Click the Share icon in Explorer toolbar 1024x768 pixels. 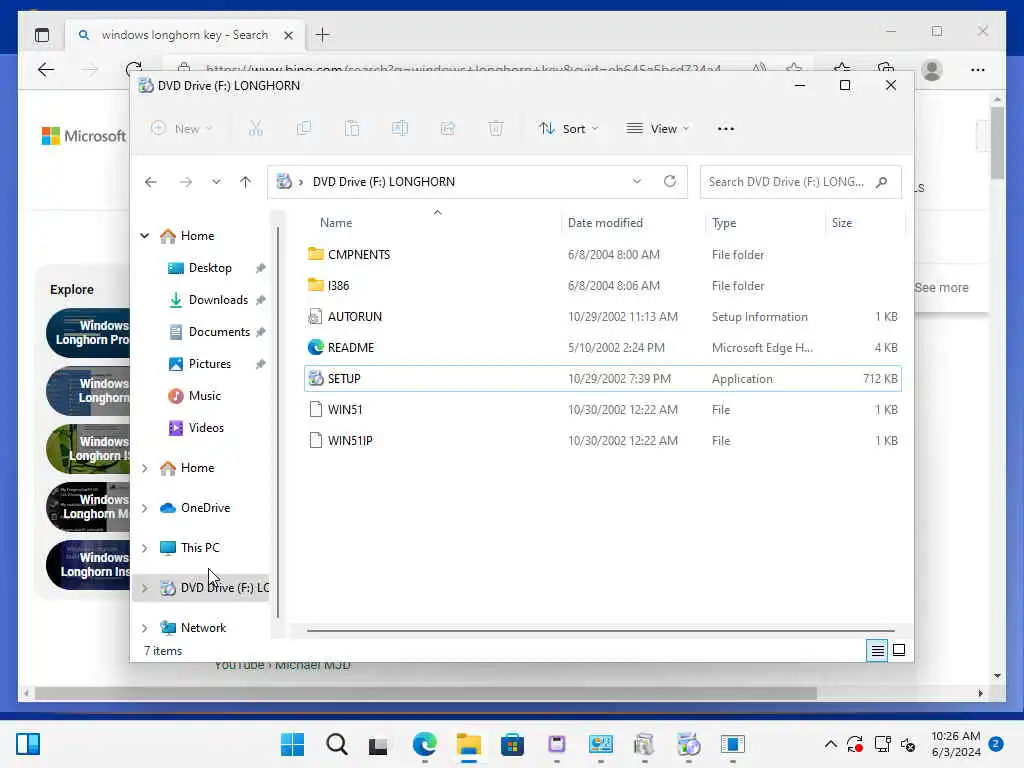[x=448, y=129]
